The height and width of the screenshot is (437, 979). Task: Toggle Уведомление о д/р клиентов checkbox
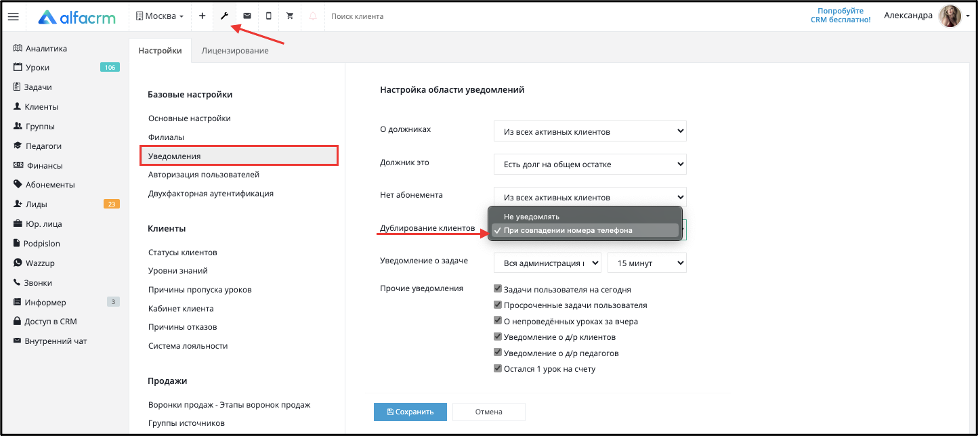(498, 337)
